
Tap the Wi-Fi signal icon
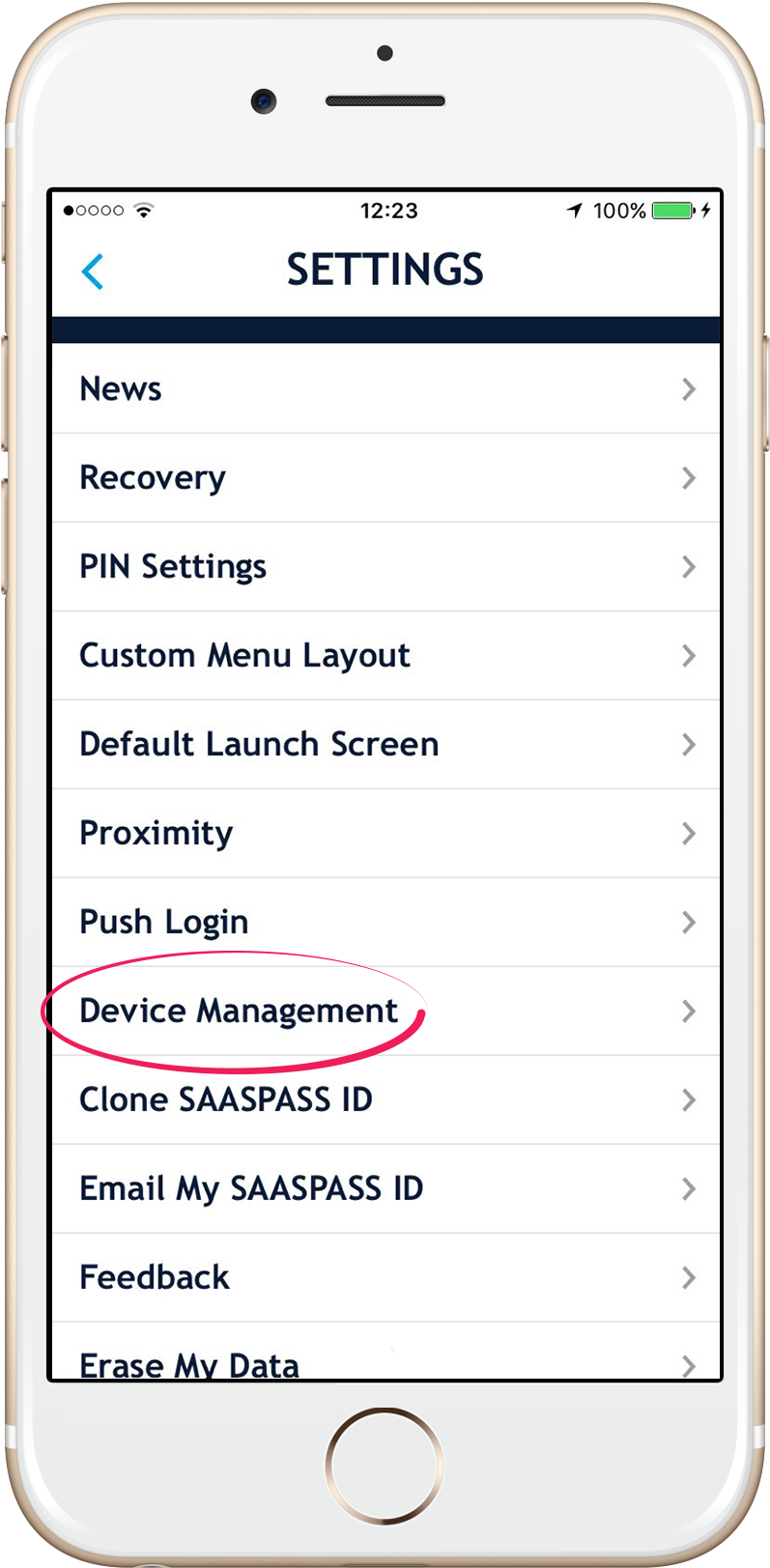coord(144,210)
